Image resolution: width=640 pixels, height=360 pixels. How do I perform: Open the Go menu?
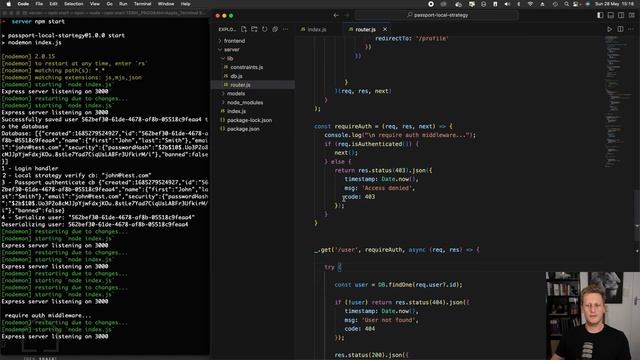pyautogui.click(x=109, y=4)
